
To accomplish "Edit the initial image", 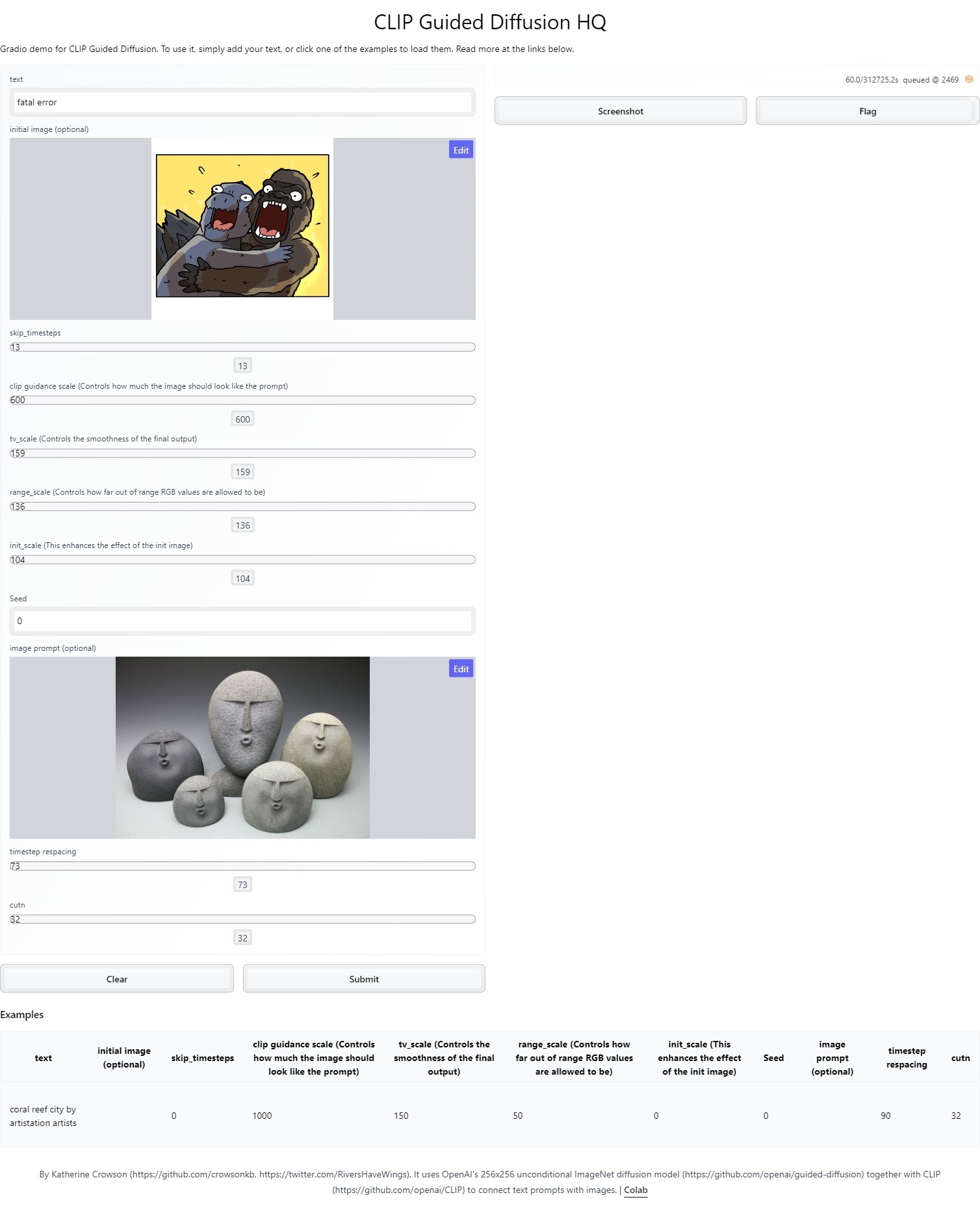I will pyautogui.click(x=461, y=150).
